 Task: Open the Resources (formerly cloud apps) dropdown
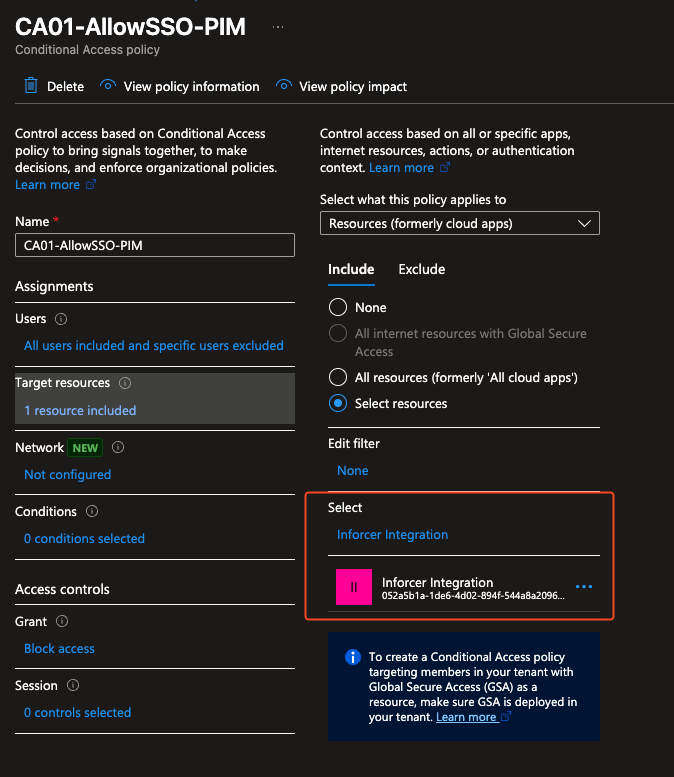coord(459,223)
